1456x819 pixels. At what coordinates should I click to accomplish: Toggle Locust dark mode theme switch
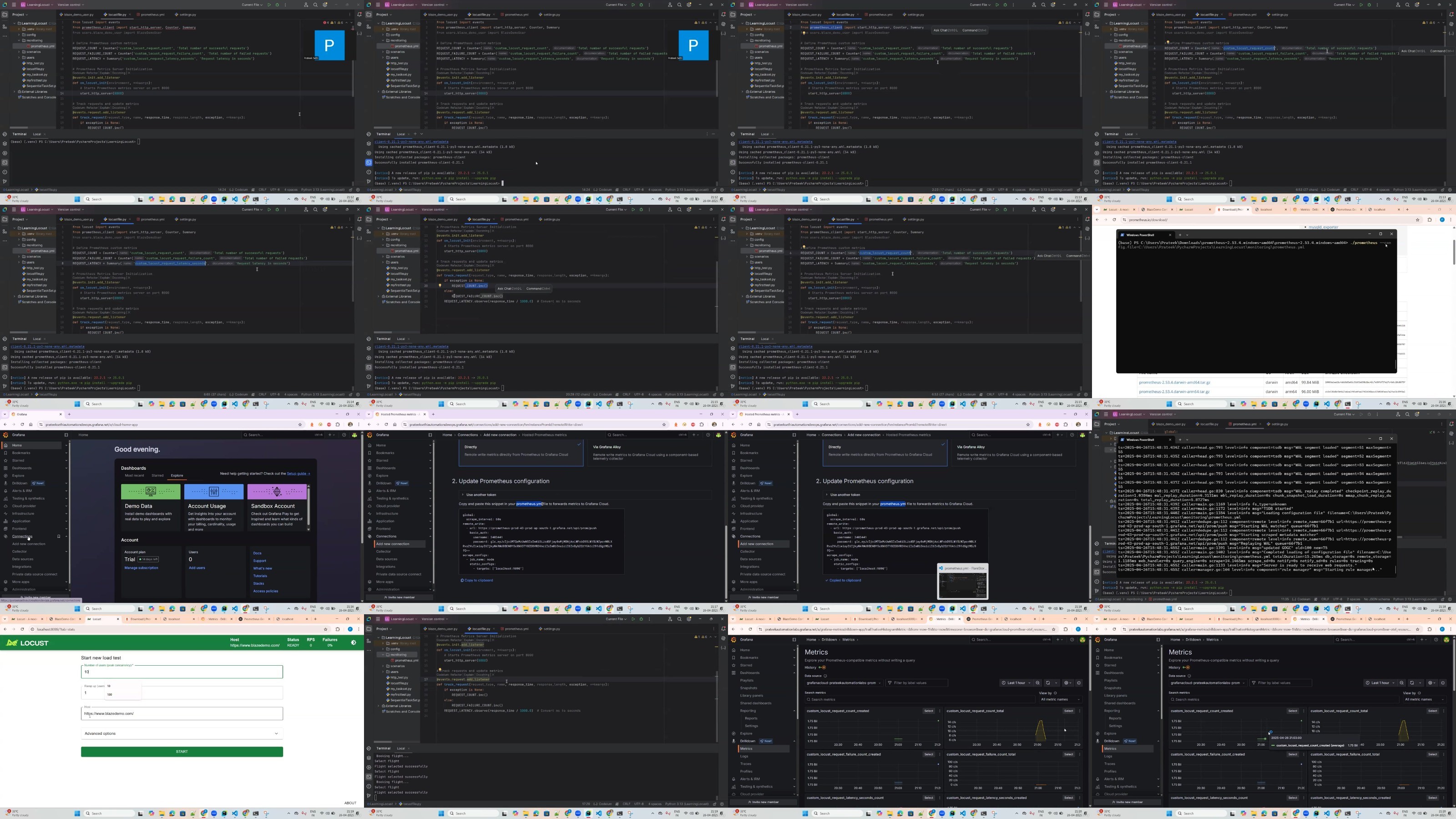pyautogui.click(x=353, y=642)
